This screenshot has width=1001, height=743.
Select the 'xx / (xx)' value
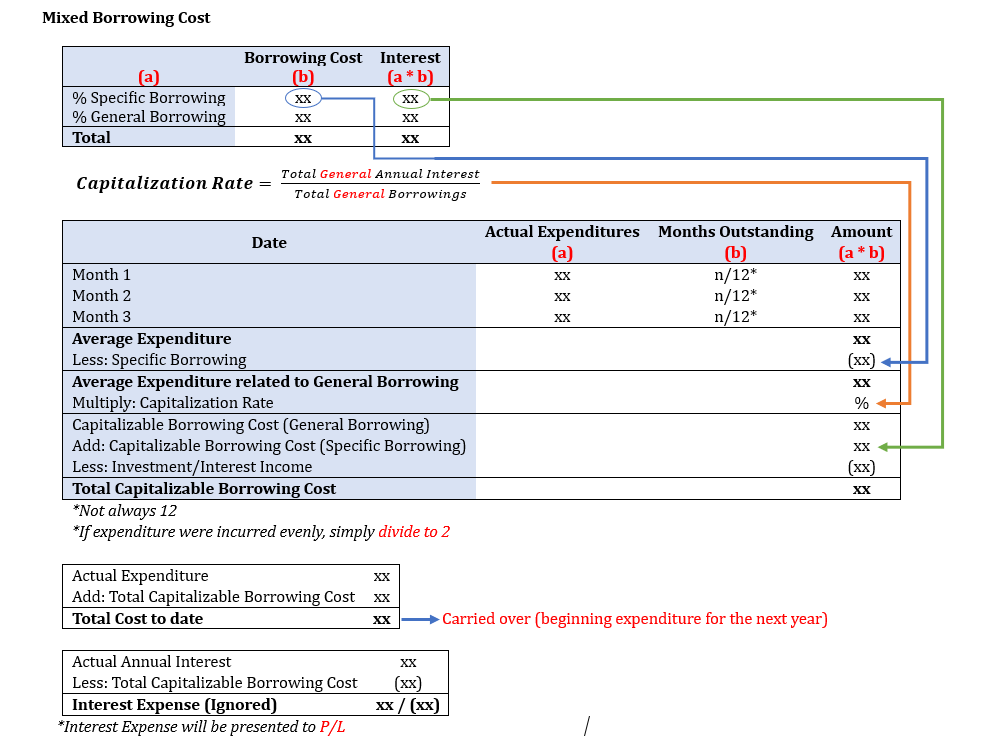pos(407,705)
